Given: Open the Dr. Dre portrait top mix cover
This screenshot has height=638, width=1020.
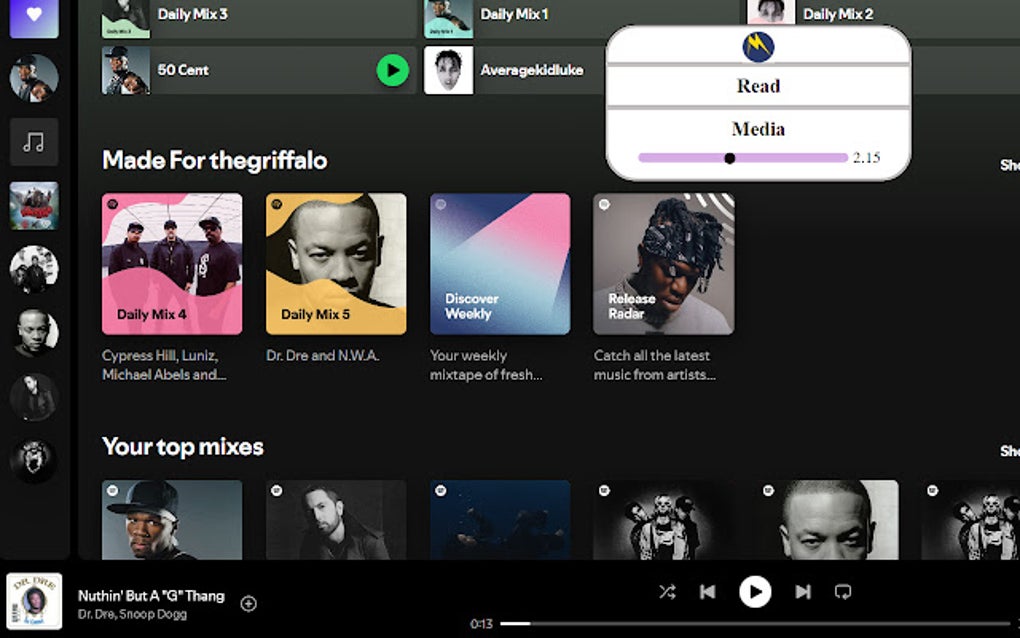Looking at the screenshot, I should 827,520.
